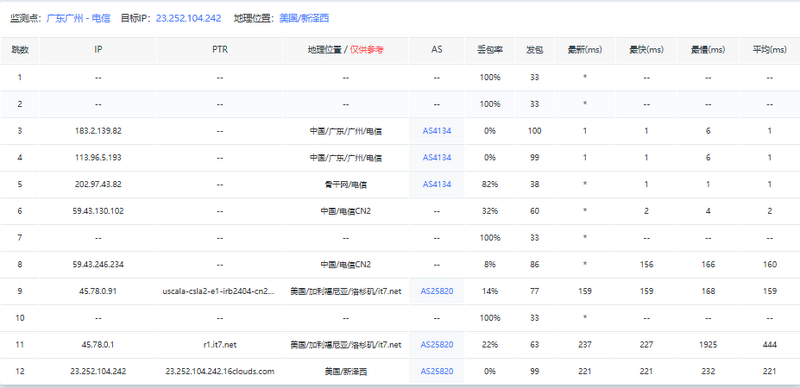Click the 跳数 column header
The height and width of the screenshot is (388, 800).
click(20, 50)
